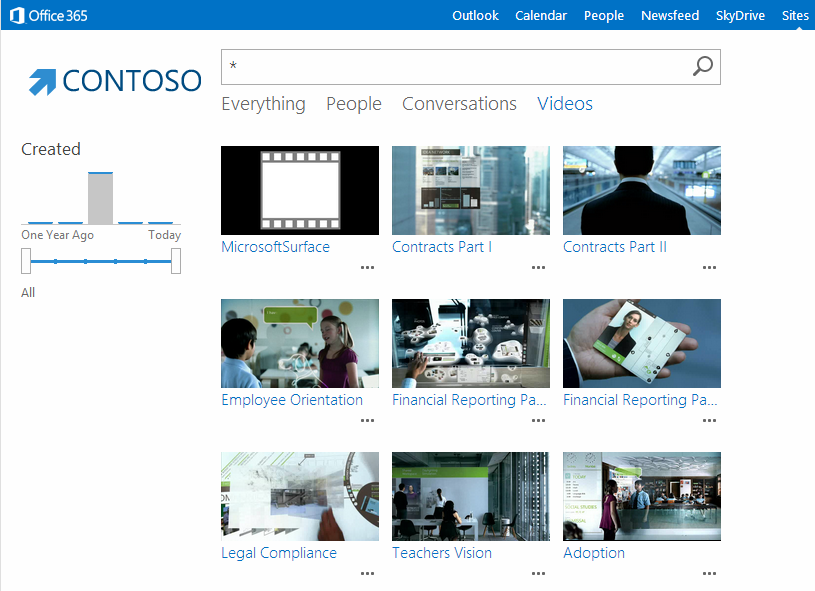815x591 pixels.
Task: Open SkyDrive in top navigation
Action: (x=740, y=16)
